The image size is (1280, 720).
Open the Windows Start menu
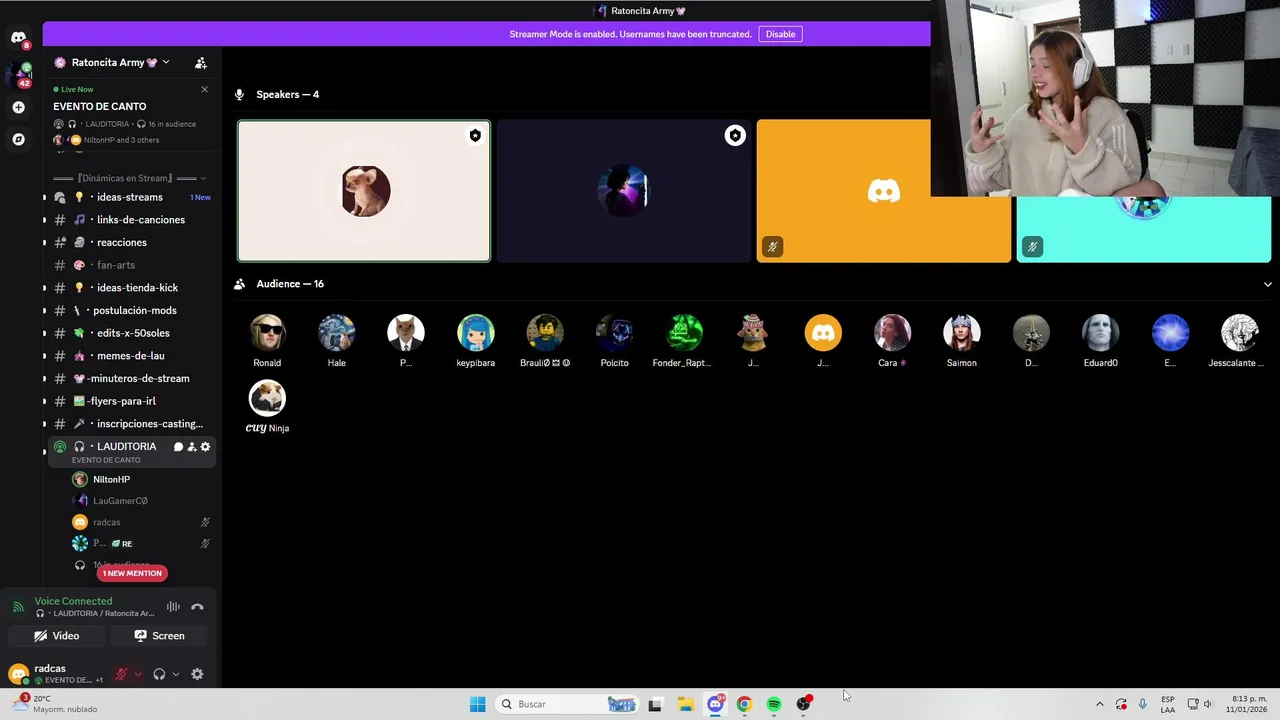[478, 704]
